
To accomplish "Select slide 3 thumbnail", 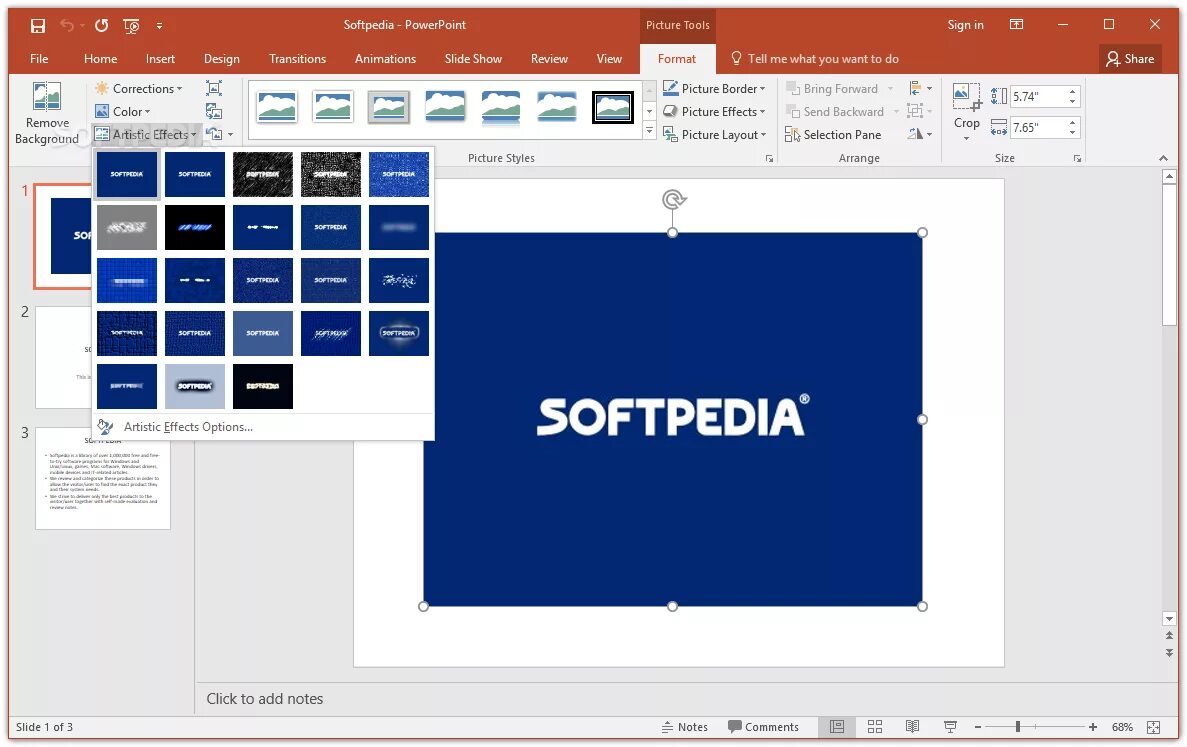I will (102, 478).
